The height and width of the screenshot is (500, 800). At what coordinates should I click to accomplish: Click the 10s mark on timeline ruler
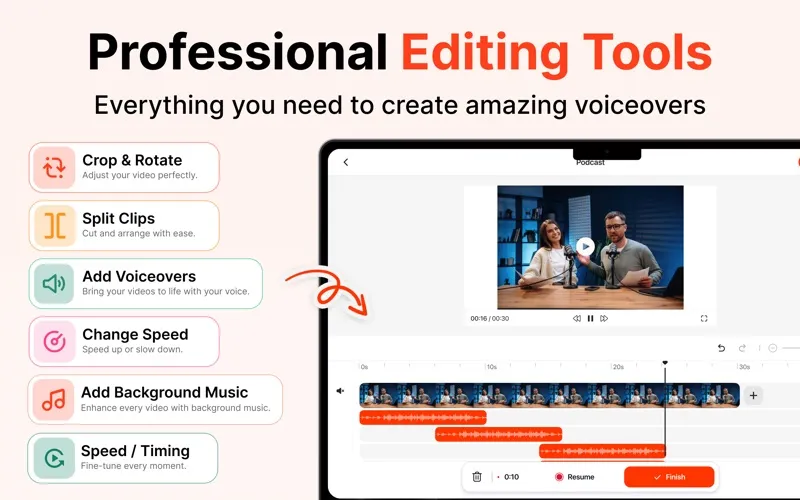click(491, 367)
